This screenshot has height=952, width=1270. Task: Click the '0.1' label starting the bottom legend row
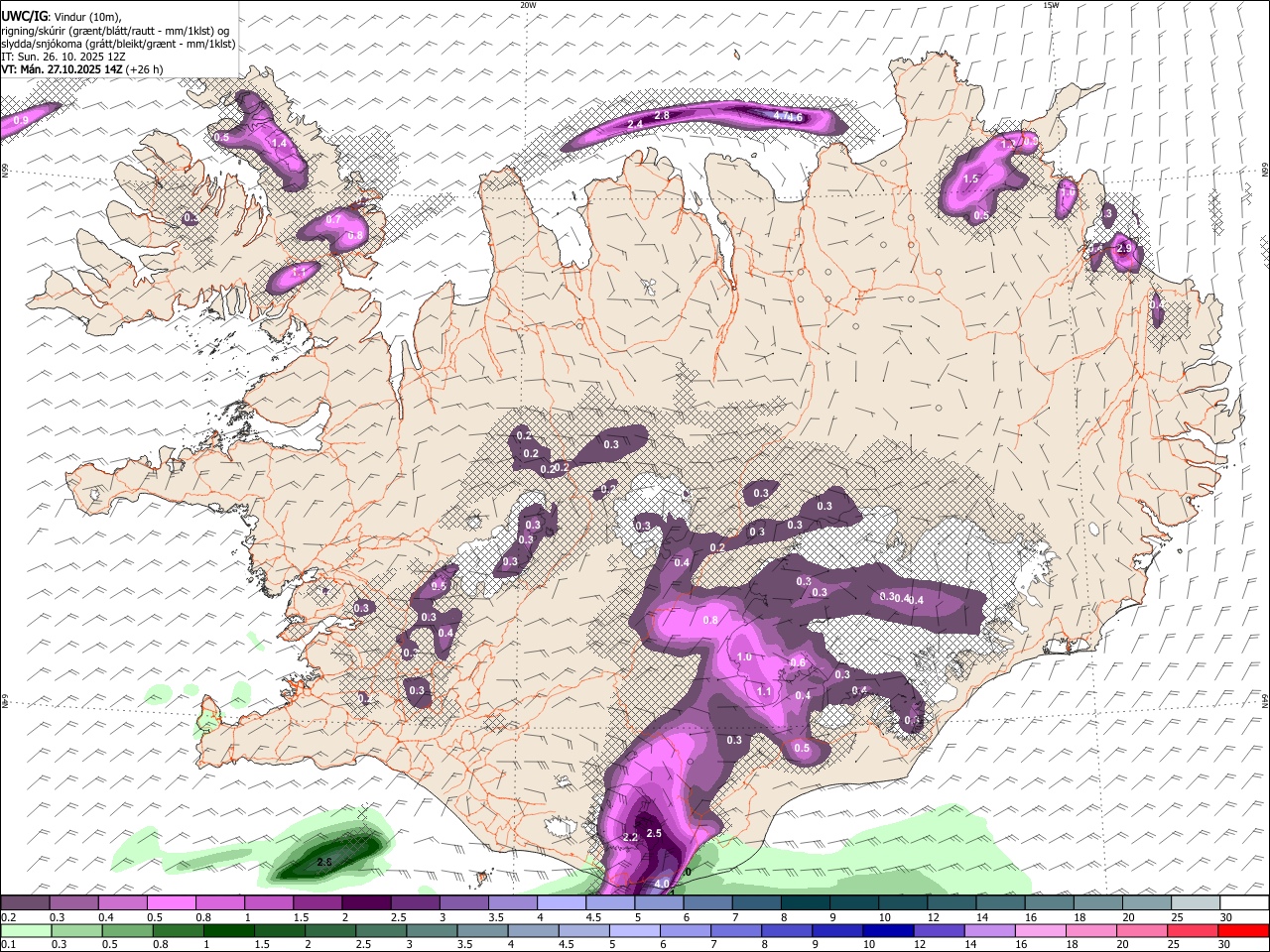8,944
